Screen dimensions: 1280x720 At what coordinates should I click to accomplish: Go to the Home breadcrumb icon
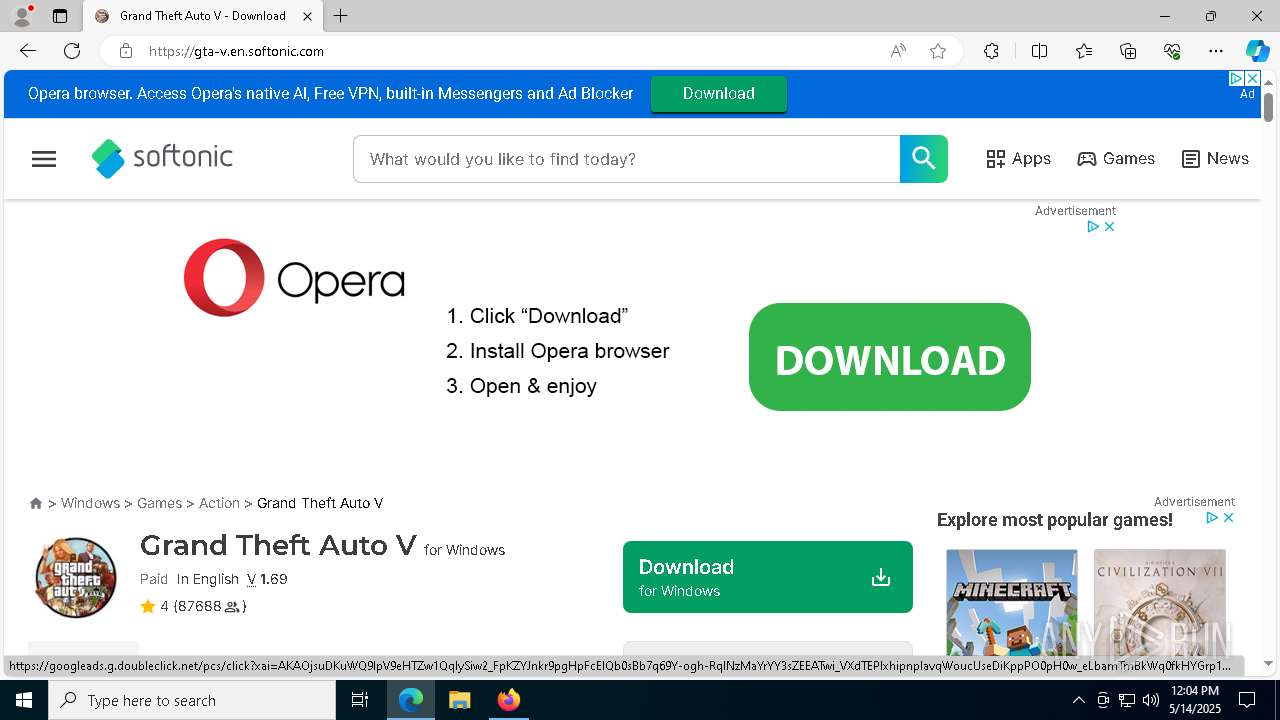pos(36,503)
